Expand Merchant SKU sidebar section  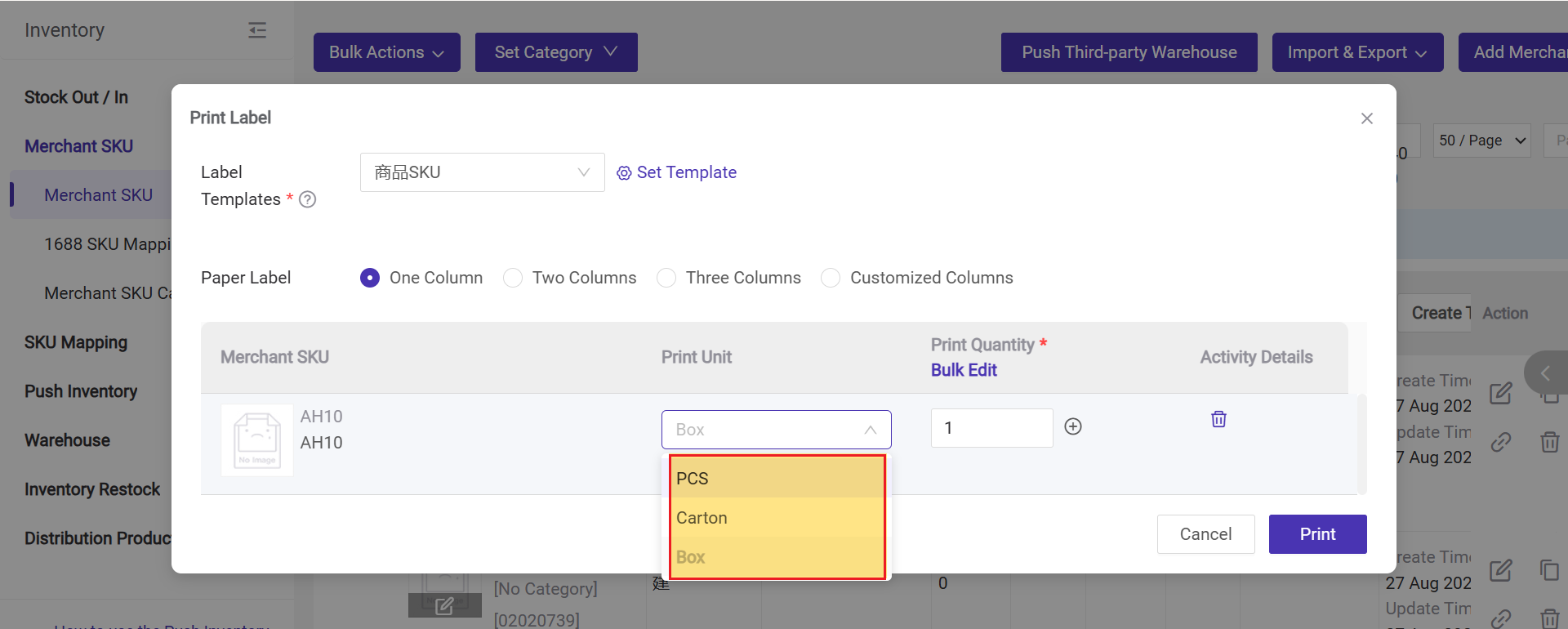pos(78,146)
